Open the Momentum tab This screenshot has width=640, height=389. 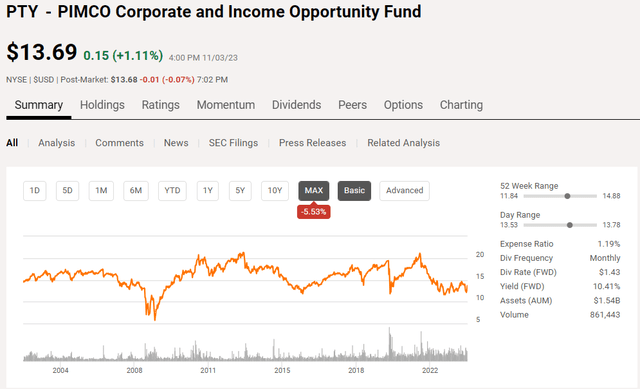tap(226, 105)
